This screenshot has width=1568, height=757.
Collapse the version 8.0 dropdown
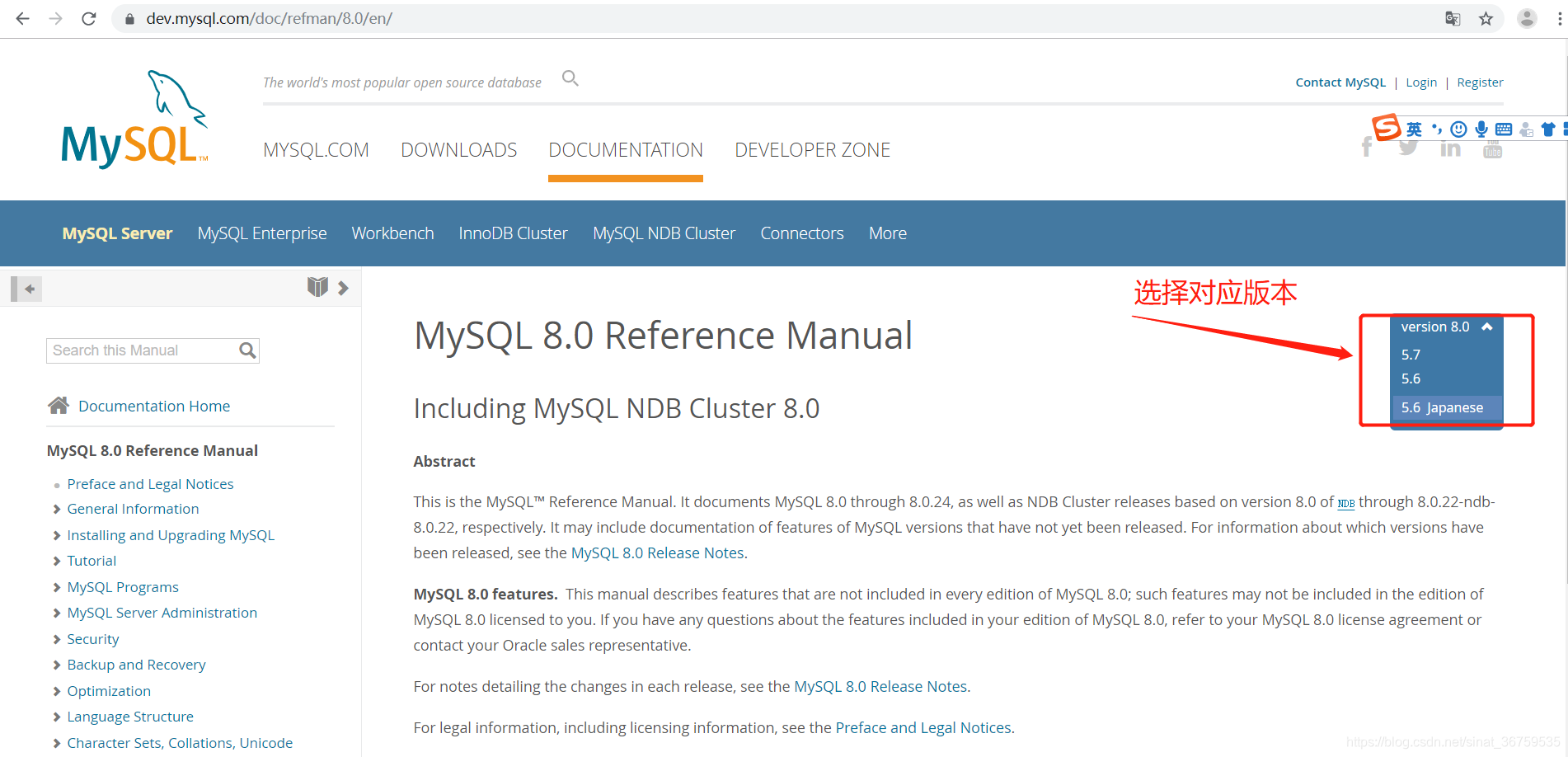tap(1446, 327)
